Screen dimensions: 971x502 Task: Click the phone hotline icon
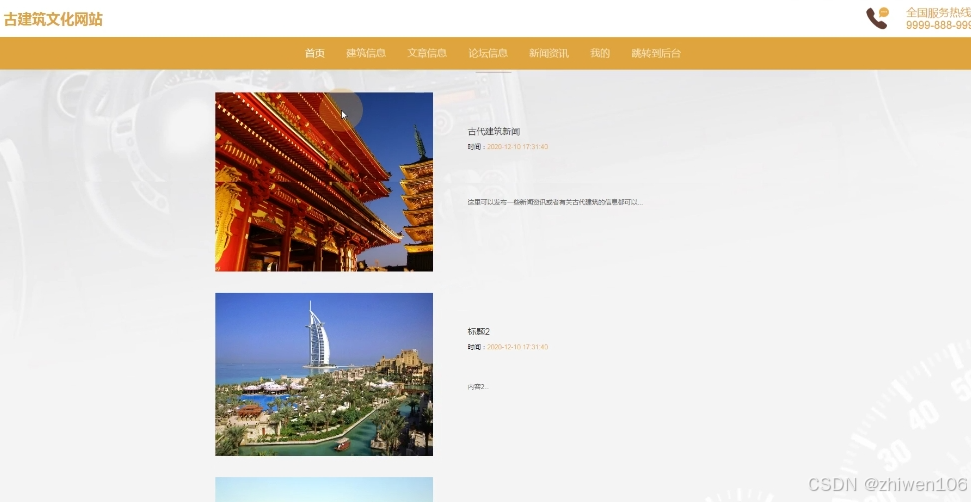[x=877, y=18]
